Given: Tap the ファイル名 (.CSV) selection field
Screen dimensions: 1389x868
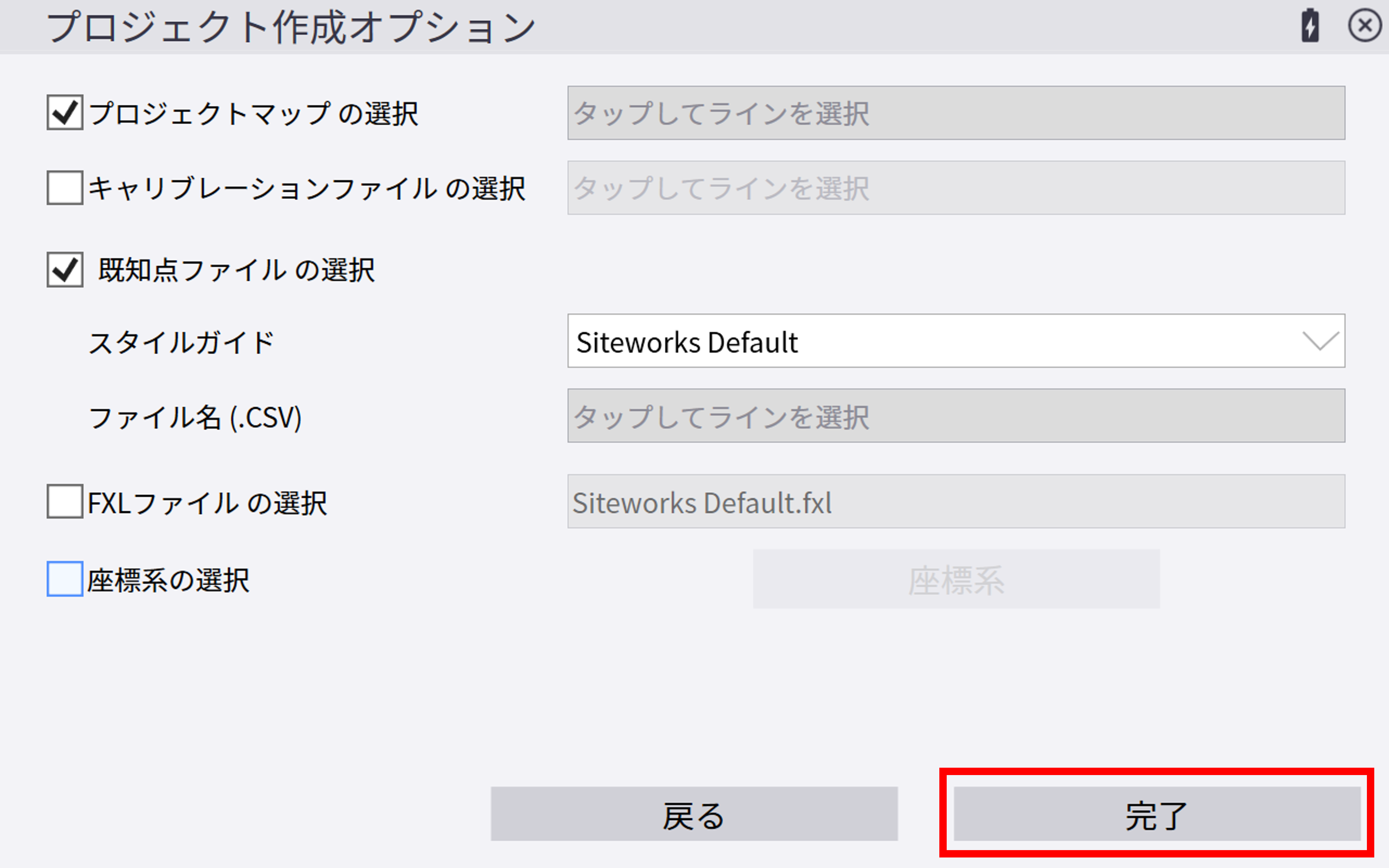Looking at the screenshot, I should 955,416.
